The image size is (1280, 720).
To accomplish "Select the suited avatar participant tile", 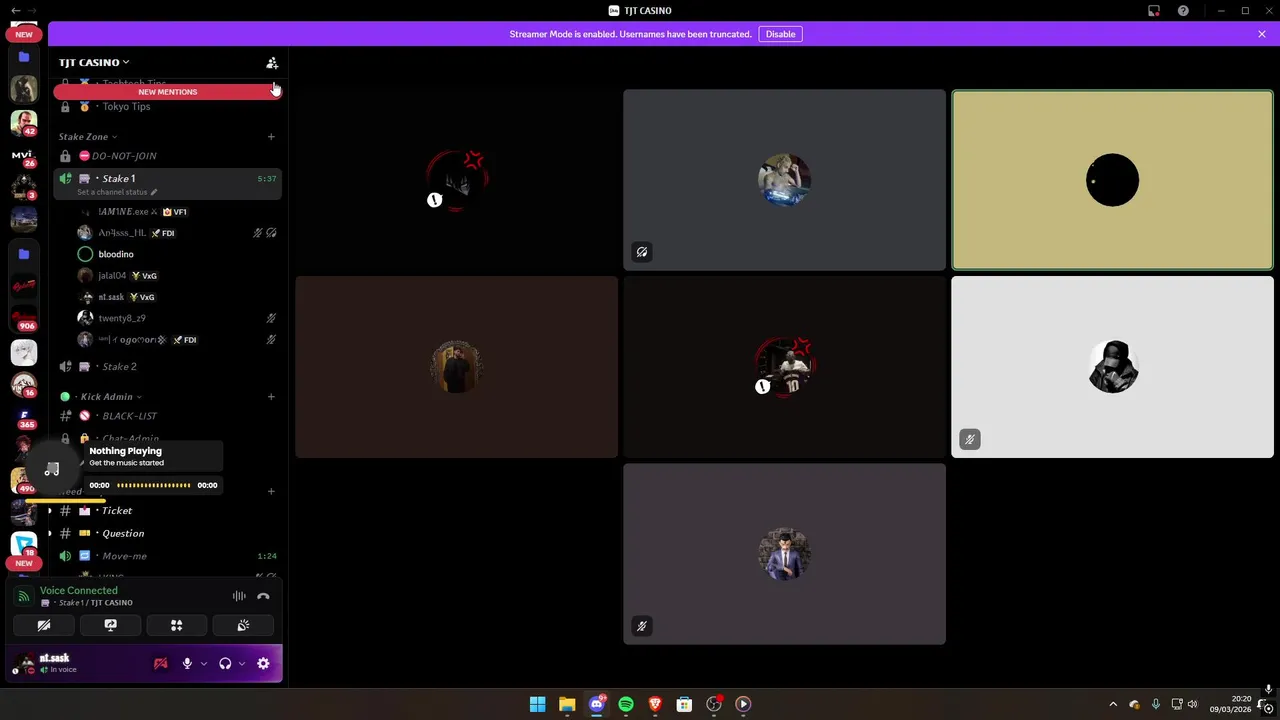I will [784, 554].
